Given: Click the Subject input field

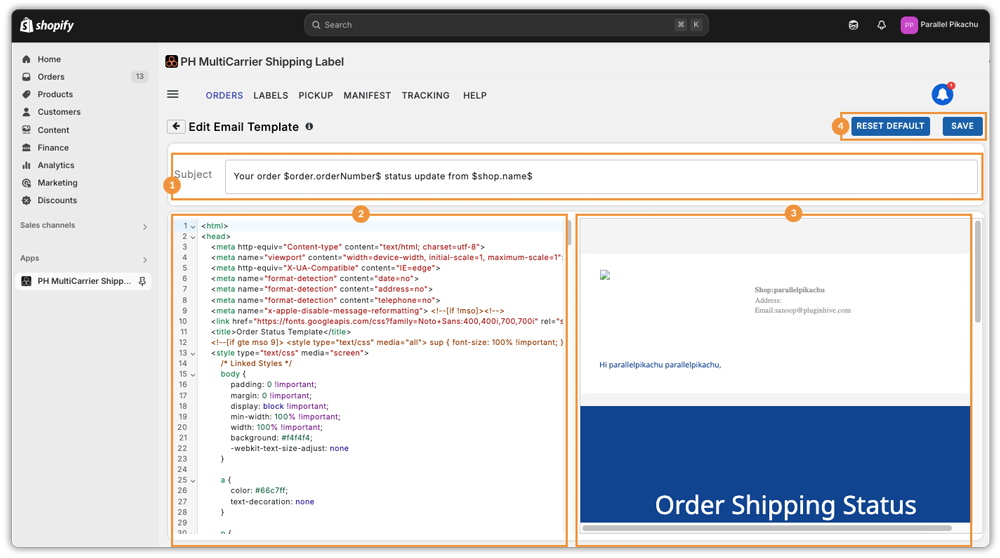Looking at the screenshot, I should [x=601, y=176].
